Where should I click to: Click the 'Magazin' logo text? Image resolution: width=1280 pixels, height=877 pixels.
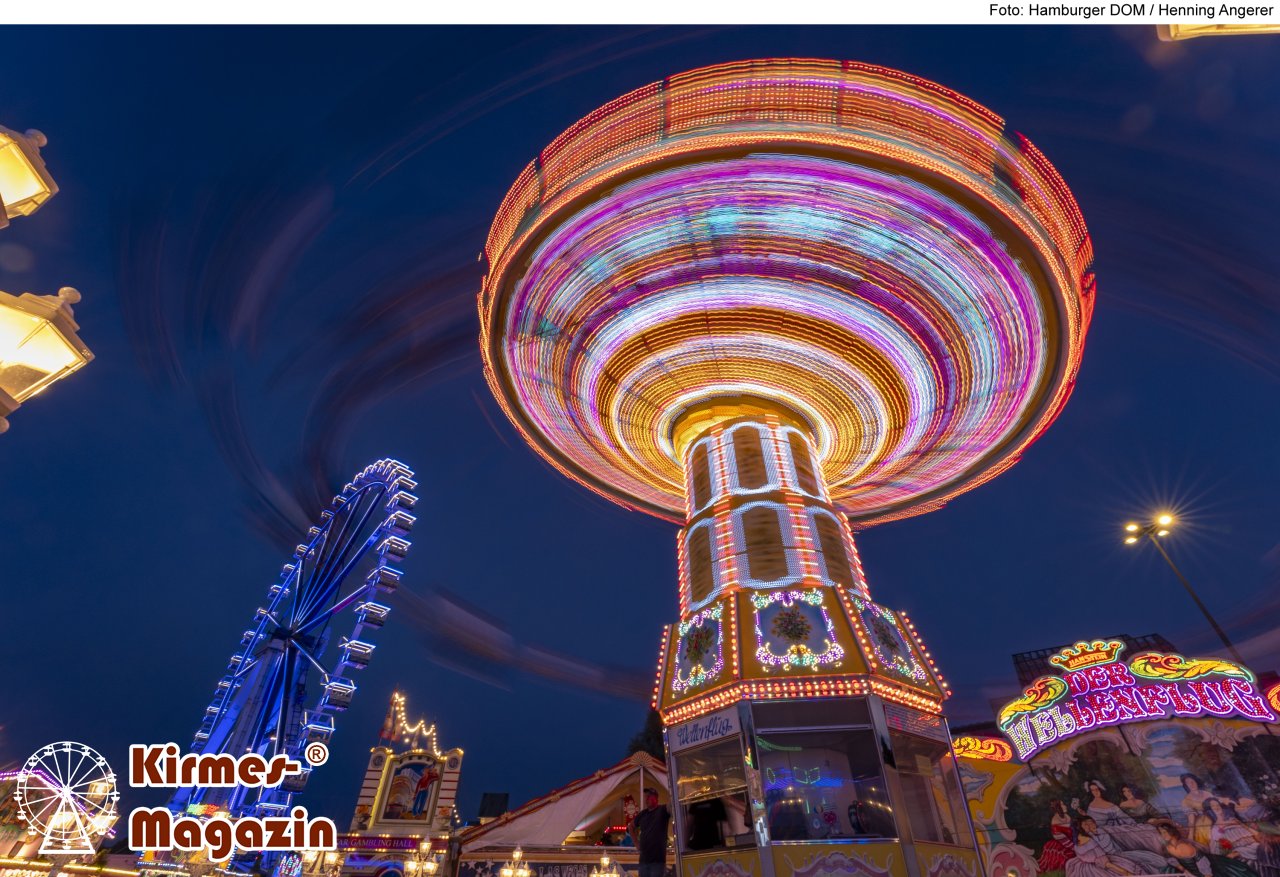click(232, 831)
